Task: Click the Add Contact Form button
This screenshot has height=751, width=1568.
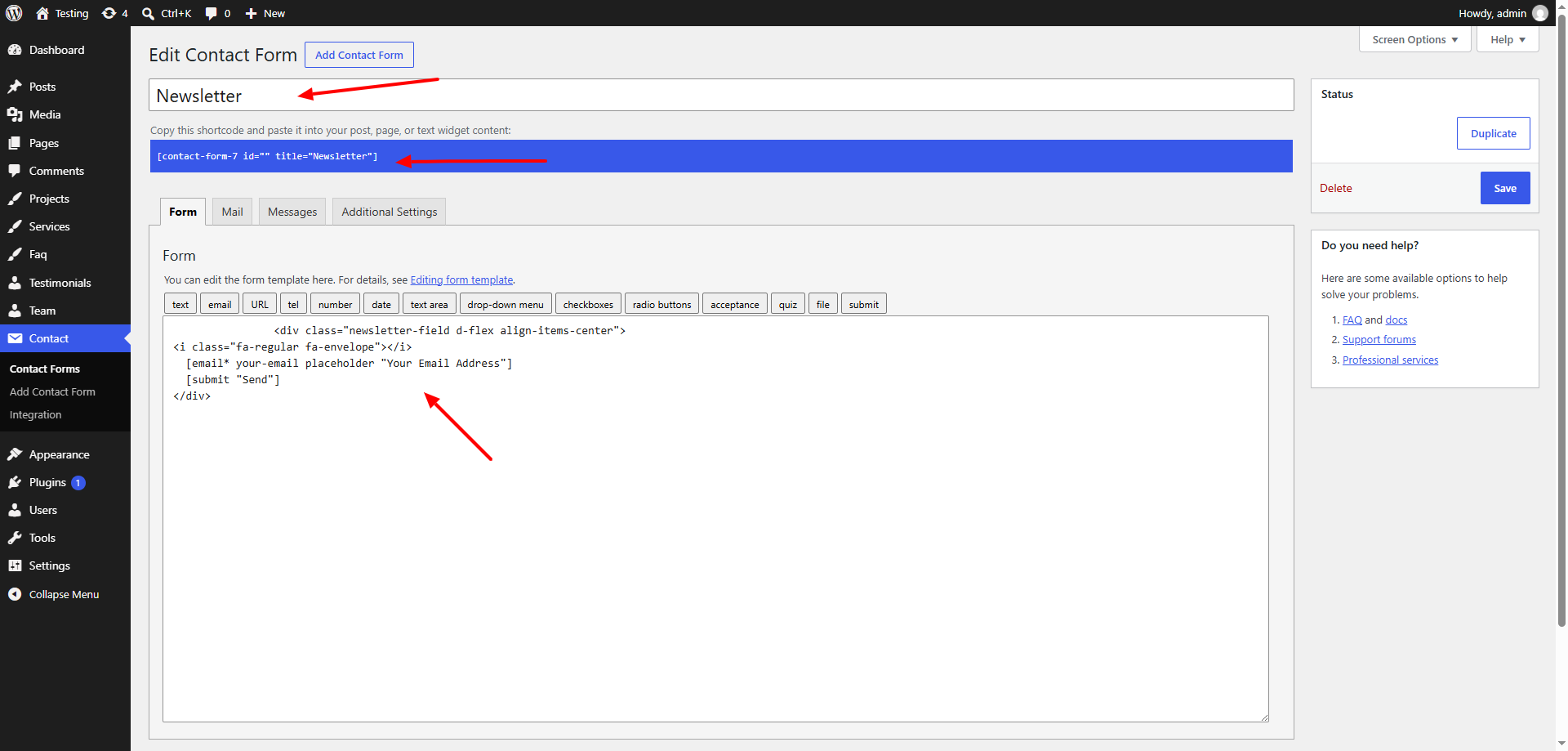Action: coord(359,55)
